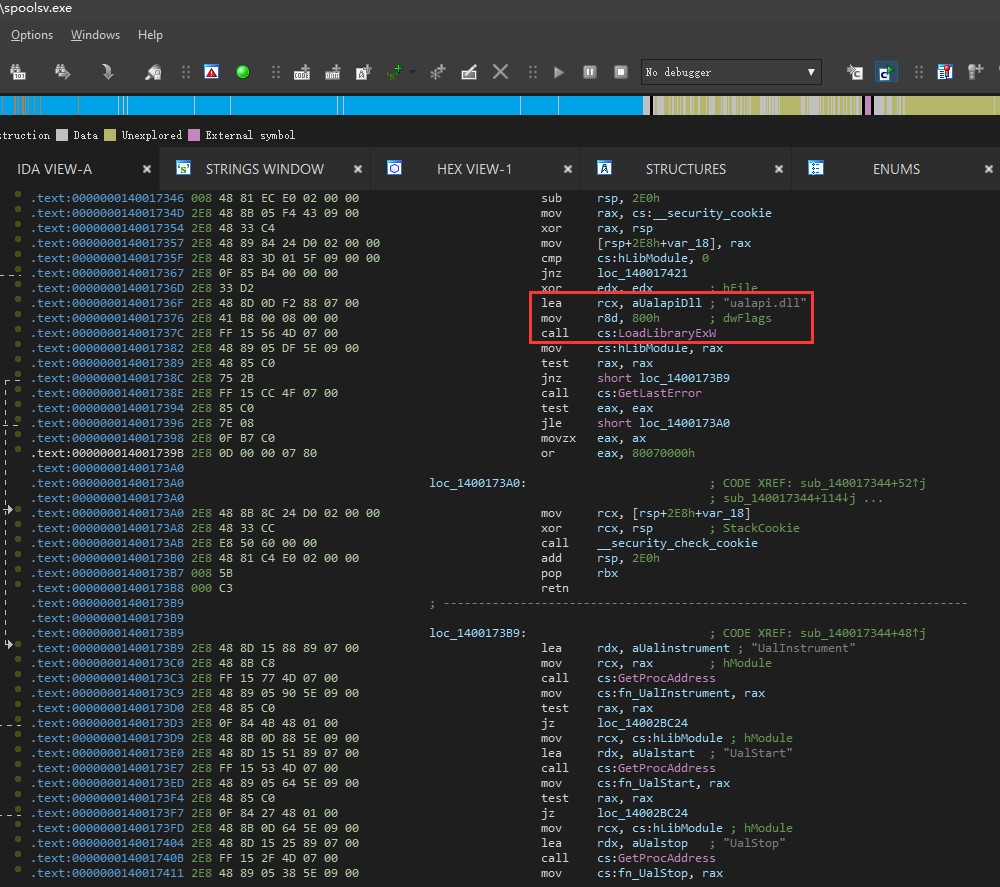This screenshot has width=1000, height=887.
Task: Open the Options menu
Action: click(32, 35)
